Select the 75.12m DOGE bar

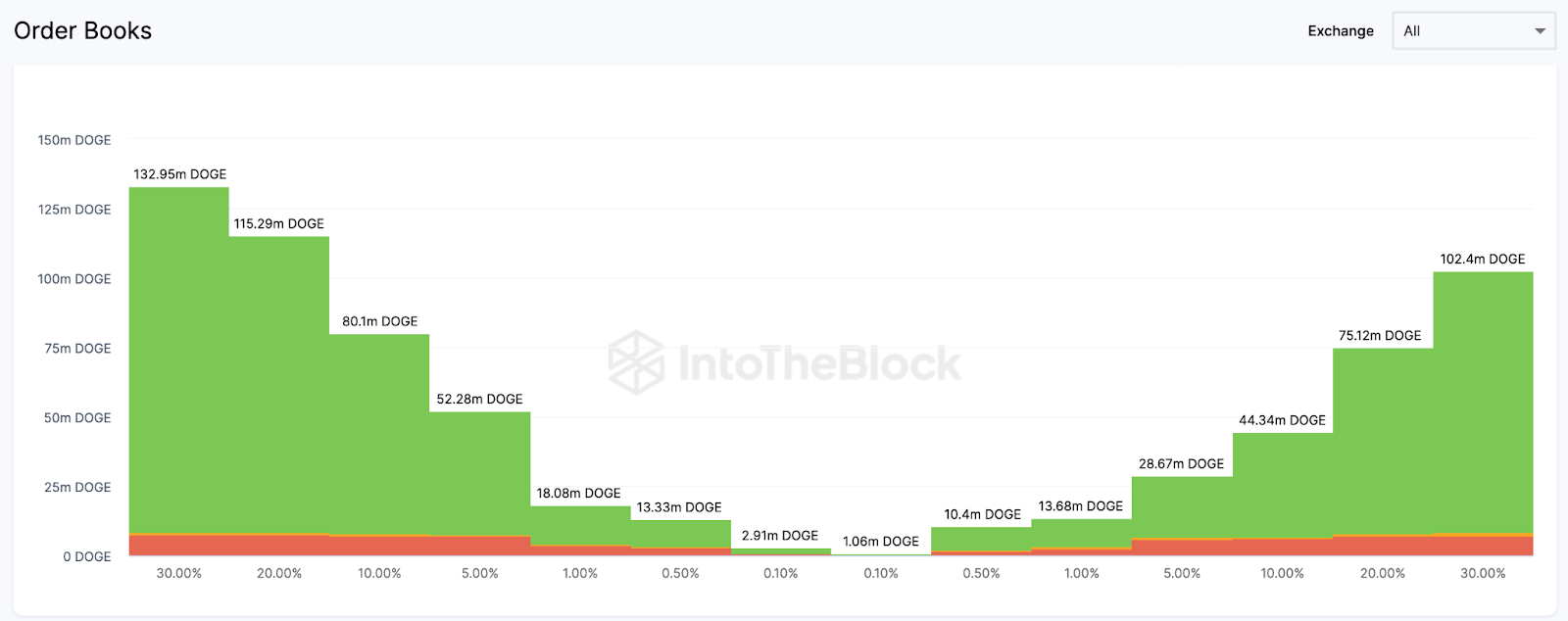click(1383, 451)
